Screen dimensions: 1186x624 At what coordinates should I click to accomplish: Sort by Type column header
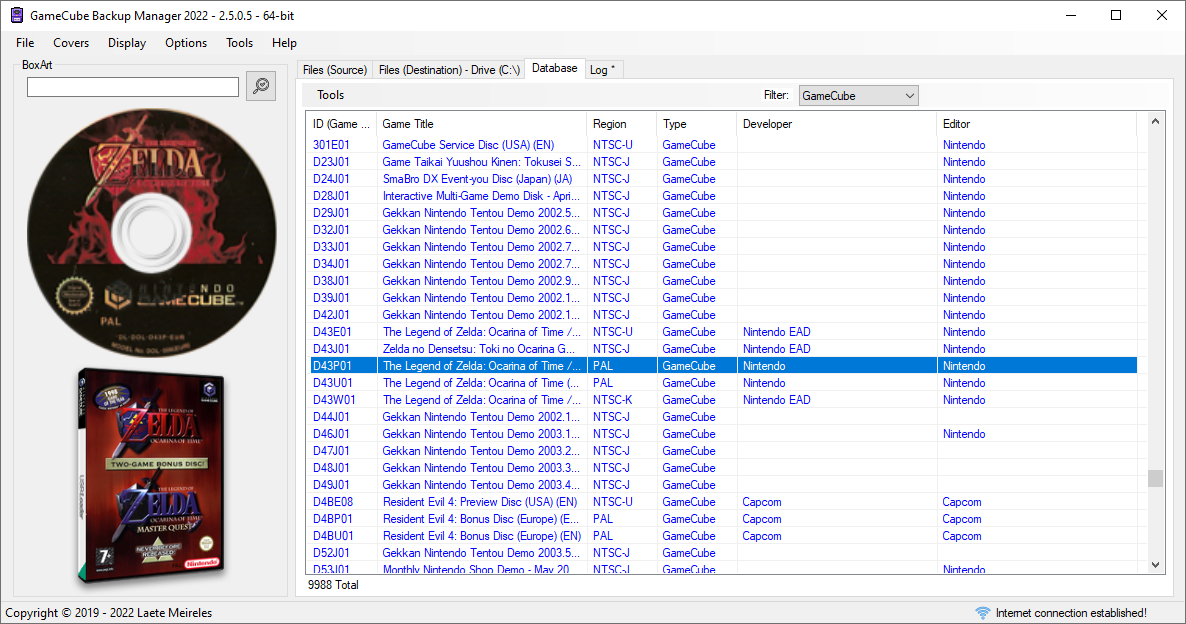pyautogui.click(x=697, y=124)
